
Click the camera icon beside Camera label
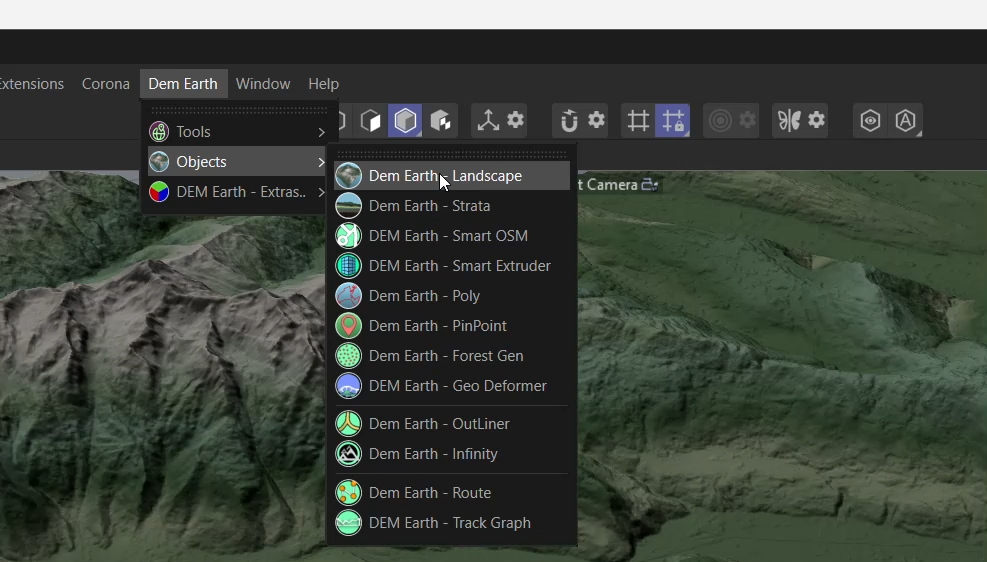(x=650, y=185)
